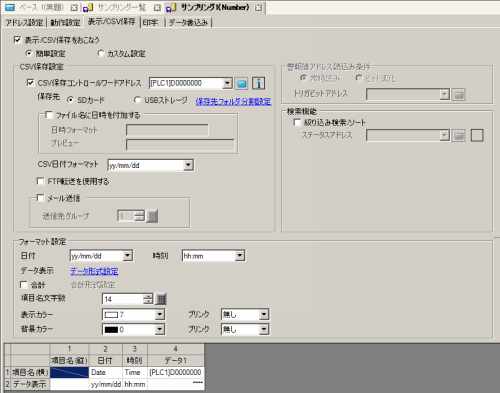Switch to the アドレス設定 tab

24,23
